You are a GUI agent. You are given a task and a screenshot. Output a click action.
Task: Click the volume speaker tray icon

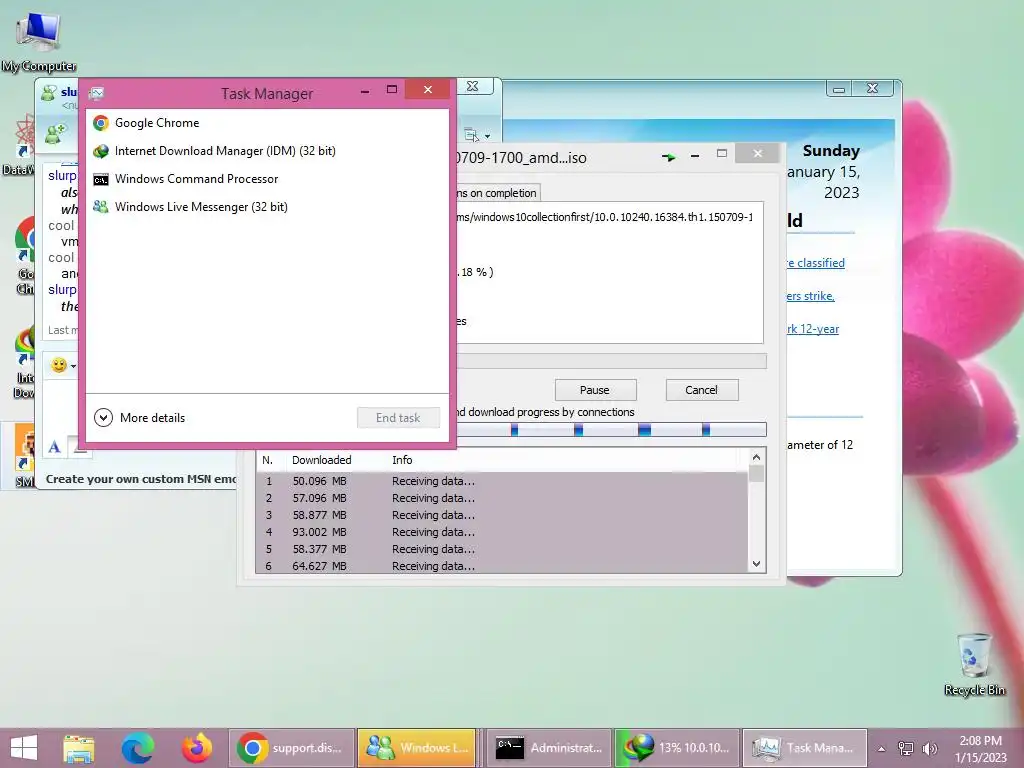tap(929, 748)
